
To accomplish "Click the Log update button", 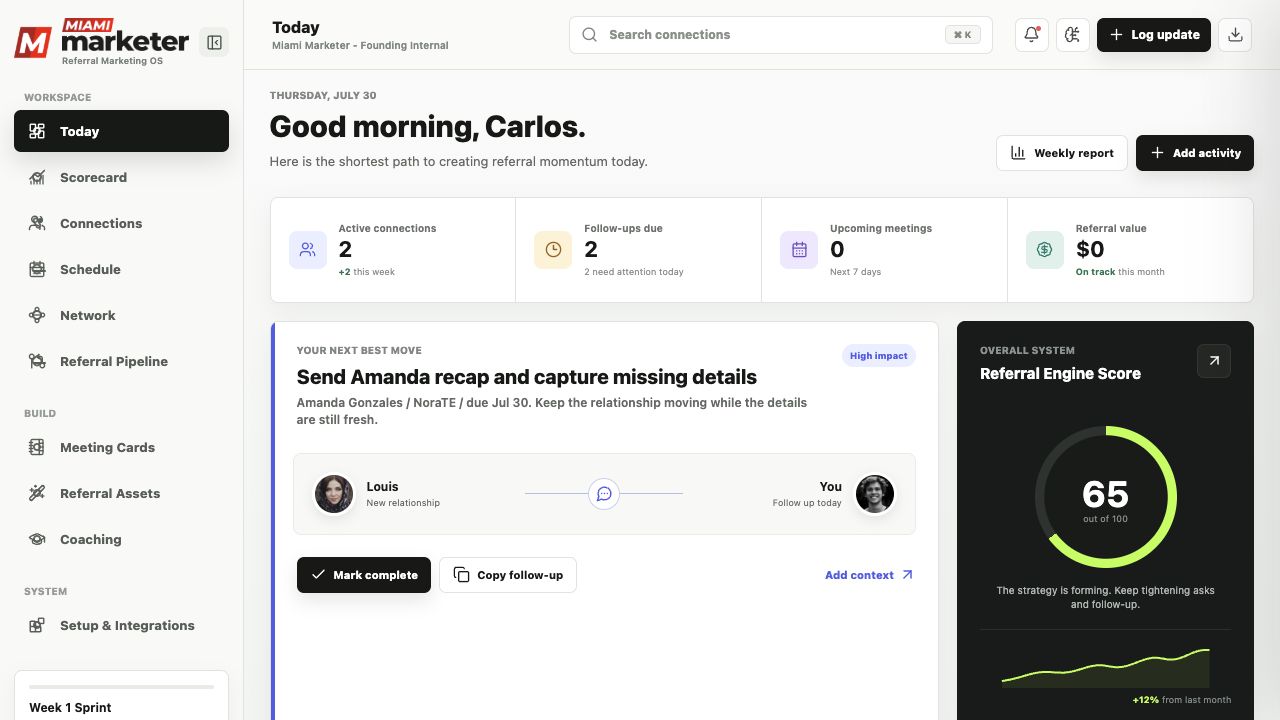I will (1154, 35).
